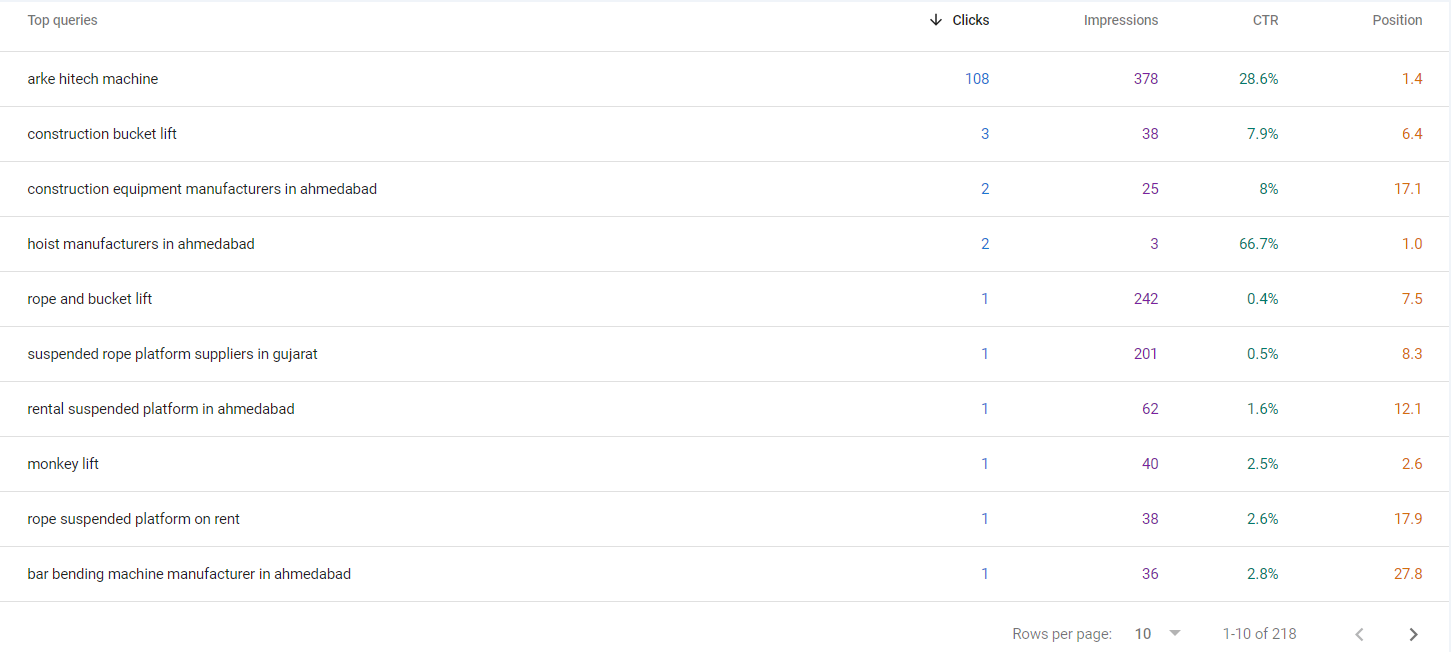
Task: Click the Position value 1.0 for hoist manufacturers
Action: pyautogui.click(x=1412, y=243)
